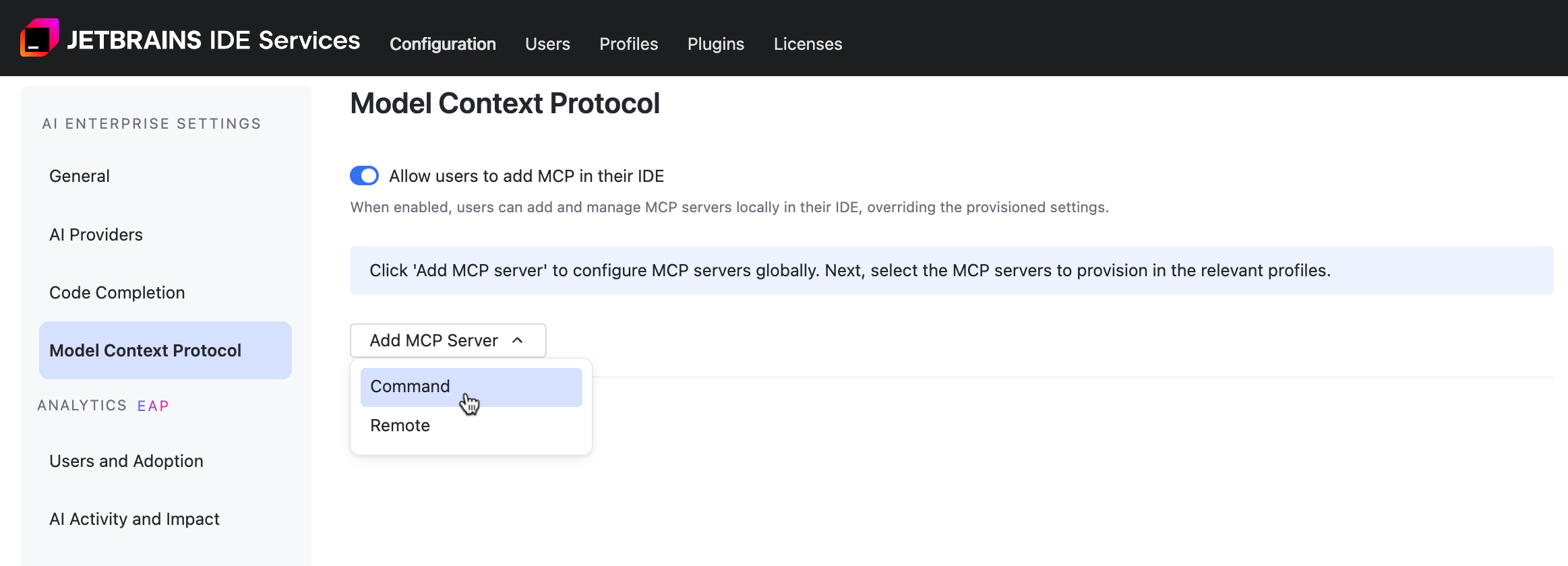Go to the Users tab
Screen dimensions: 1568x566
point(547,44)
